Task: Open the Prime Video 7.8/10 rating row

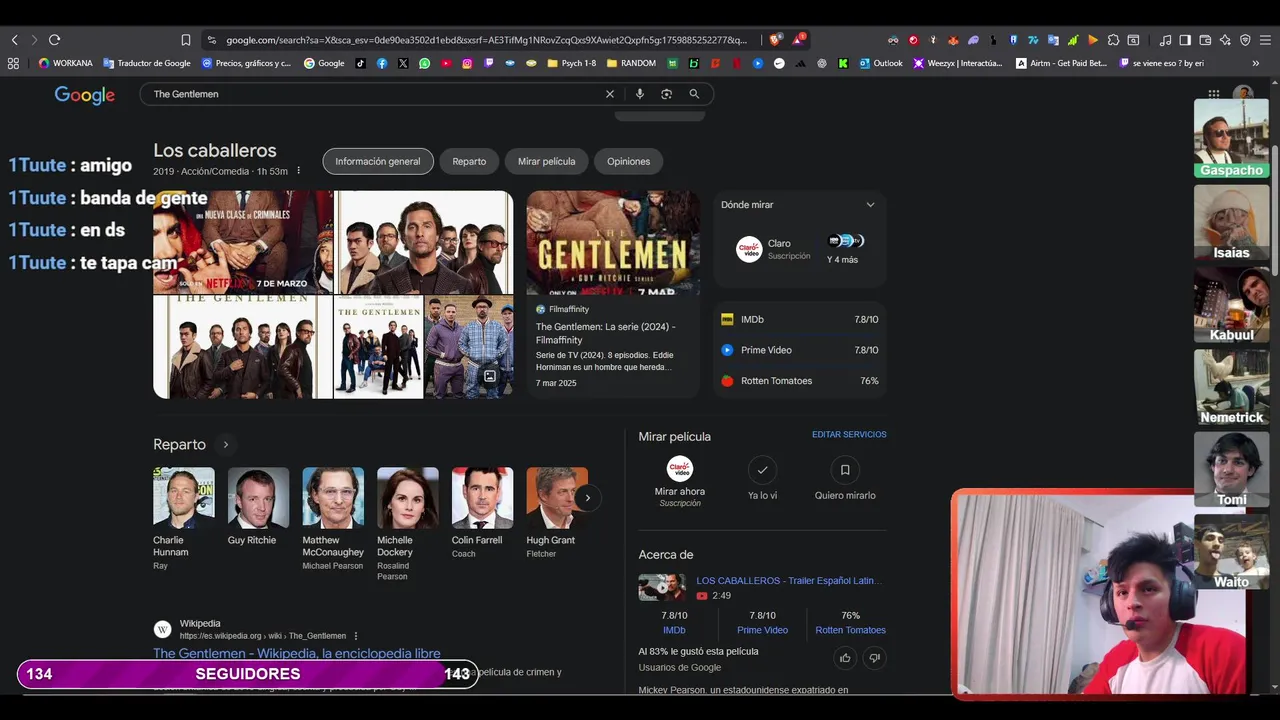Action: 799,350
